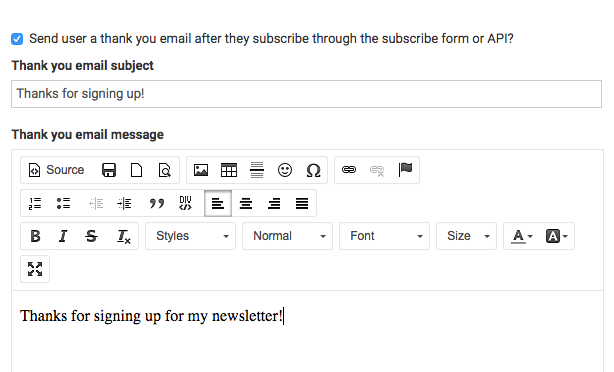The height and width of the screenshot is (372, 614).
Task: Insert special character with the Omega icon
Action: [313, 170]
